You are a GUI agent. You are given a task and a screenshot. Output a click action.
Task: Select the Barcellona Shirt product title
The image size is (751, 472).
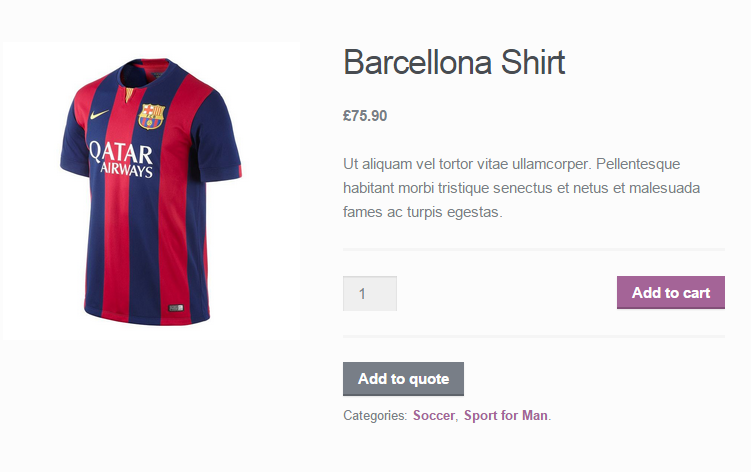454,63
